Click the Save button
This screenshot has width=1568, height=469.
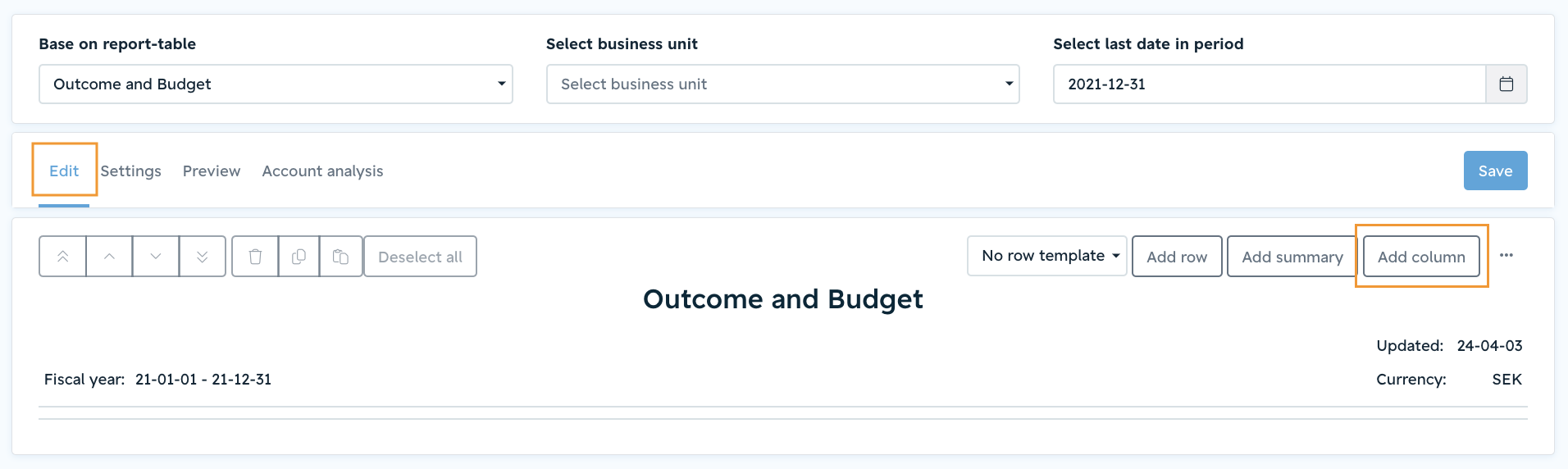click(1495, 171)
